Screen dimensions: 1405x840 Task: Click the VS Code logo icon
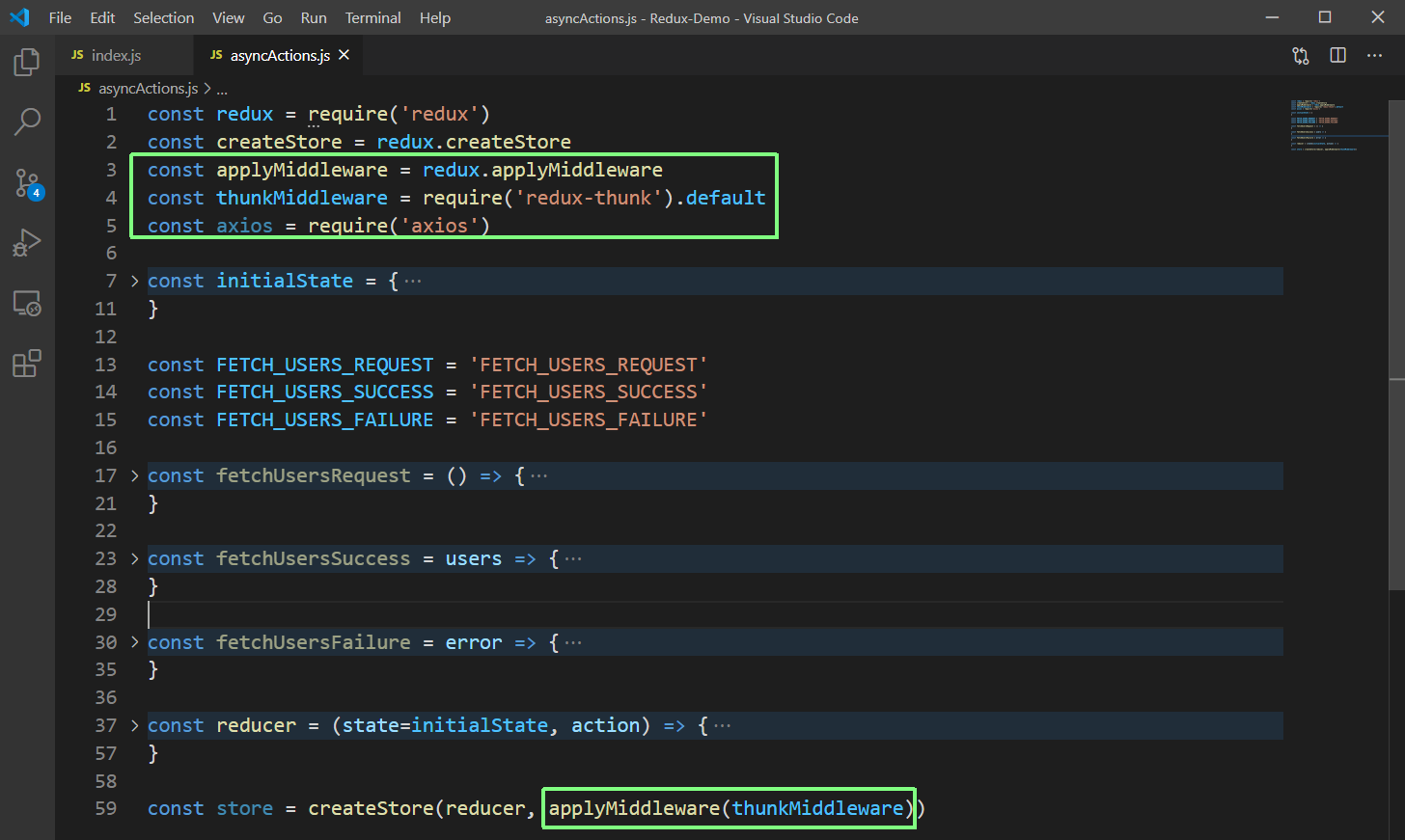coord(19,17)
